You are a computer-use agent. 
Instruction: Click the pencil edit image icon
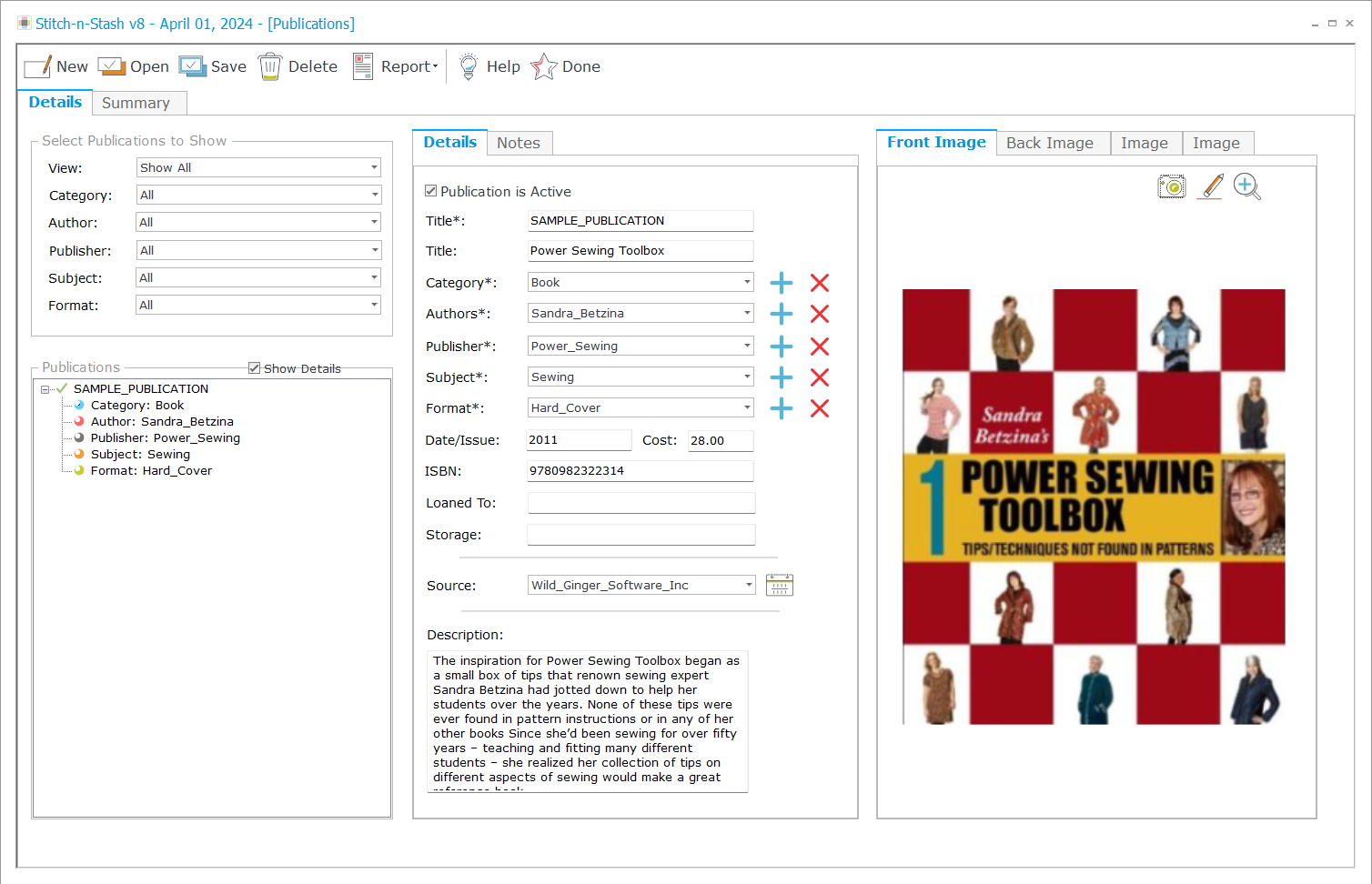click(1211, 186)
